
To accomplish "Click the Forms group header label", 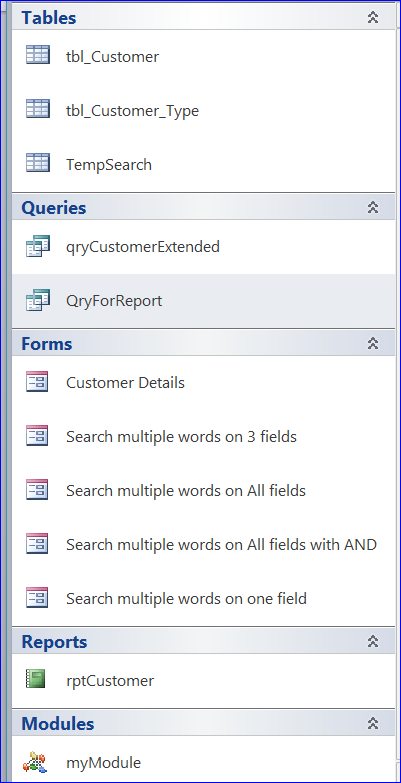I will pos(46,344).
